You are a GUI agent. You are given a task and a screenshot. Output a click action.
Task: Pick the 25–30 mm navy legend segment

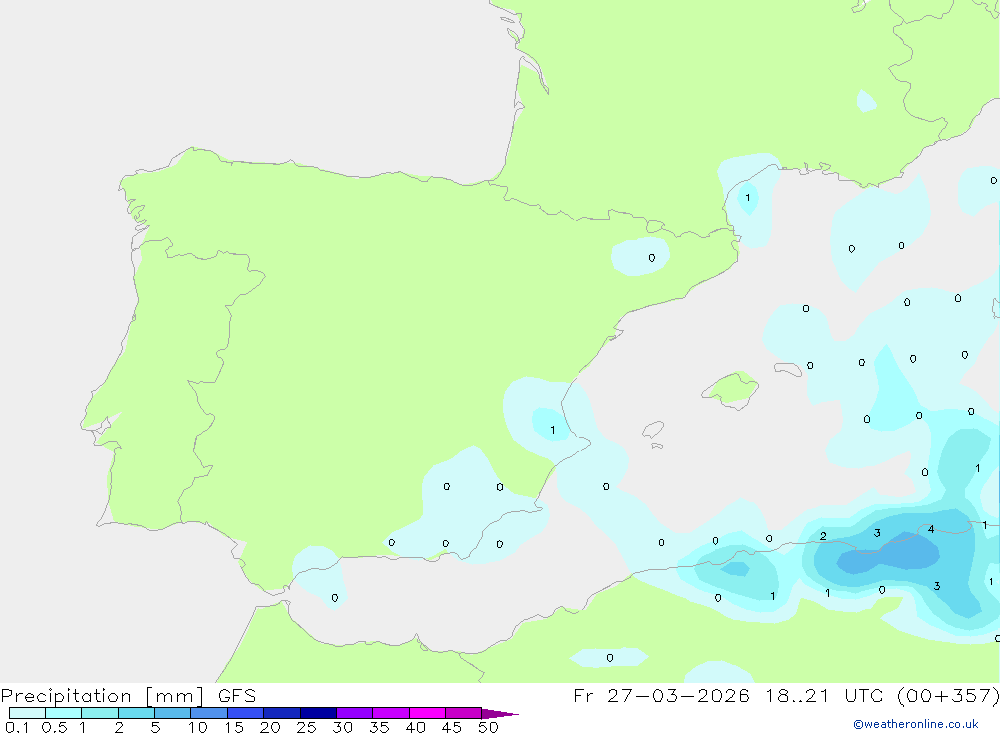(318, 713)
